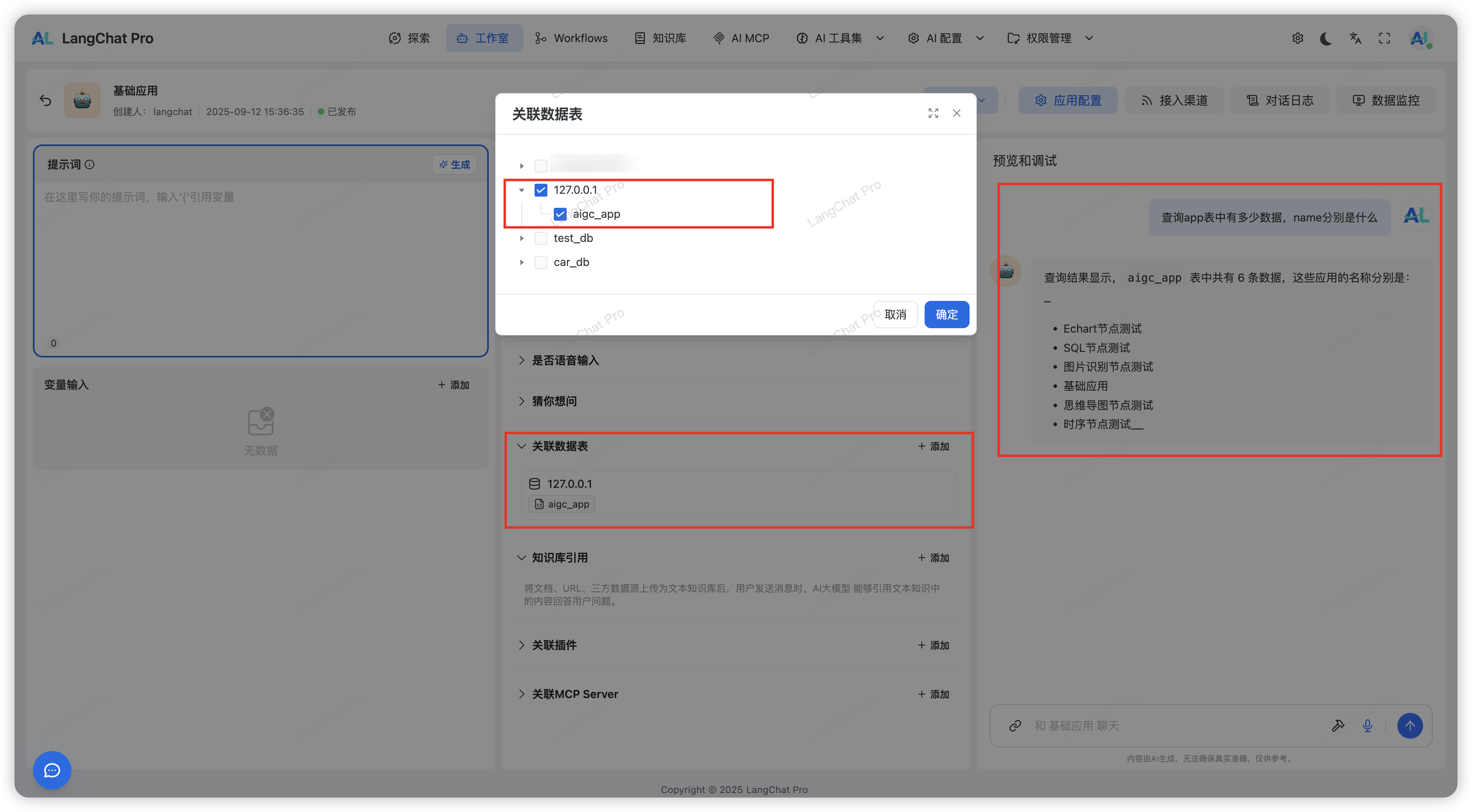Open the 权限管理 menu

pyautogui.click(x=1049, y=38)
